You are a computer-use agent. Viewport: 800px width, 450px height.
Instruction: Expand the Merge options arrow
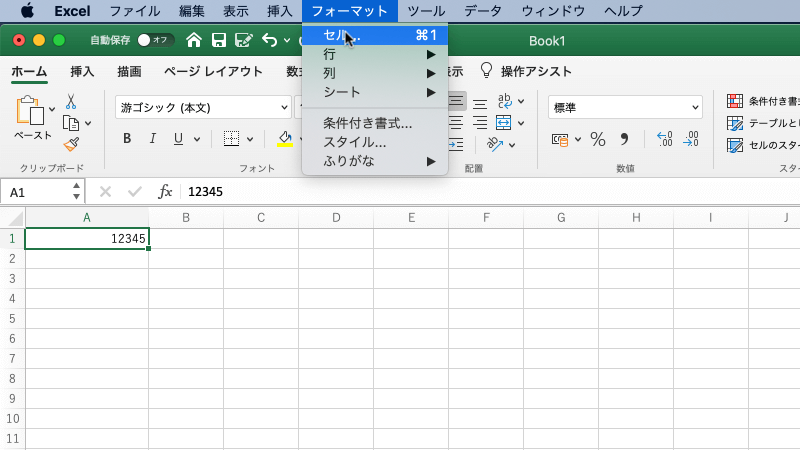coord(521,123)
